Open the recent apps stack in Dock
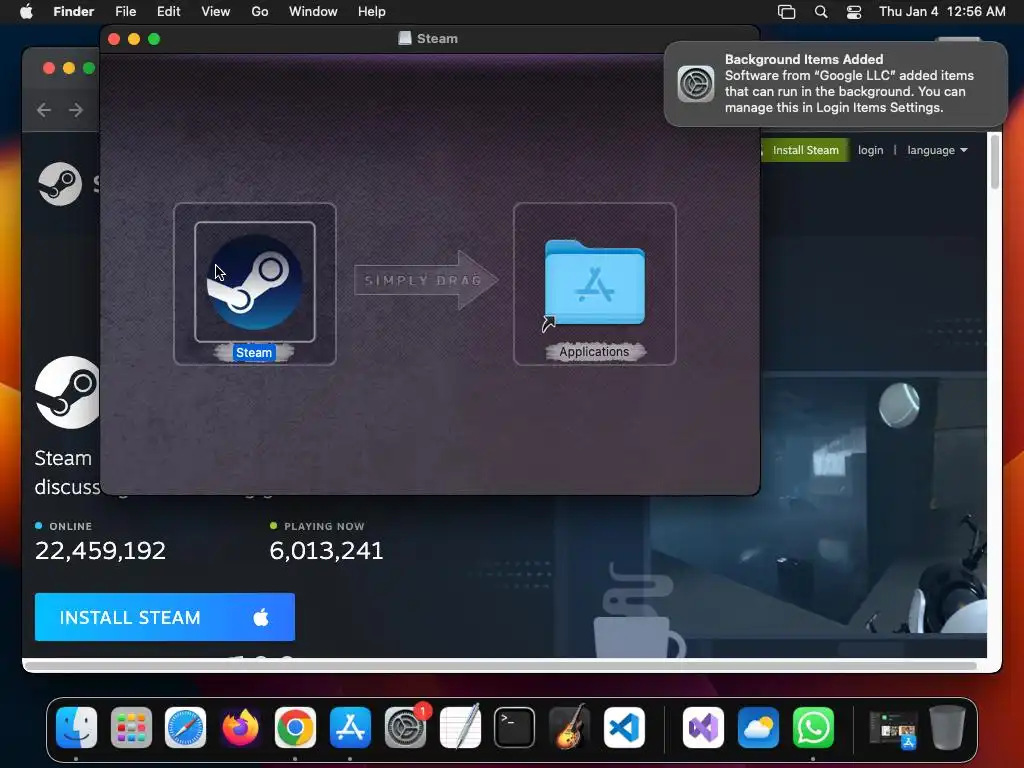 [x=893, y=728]
